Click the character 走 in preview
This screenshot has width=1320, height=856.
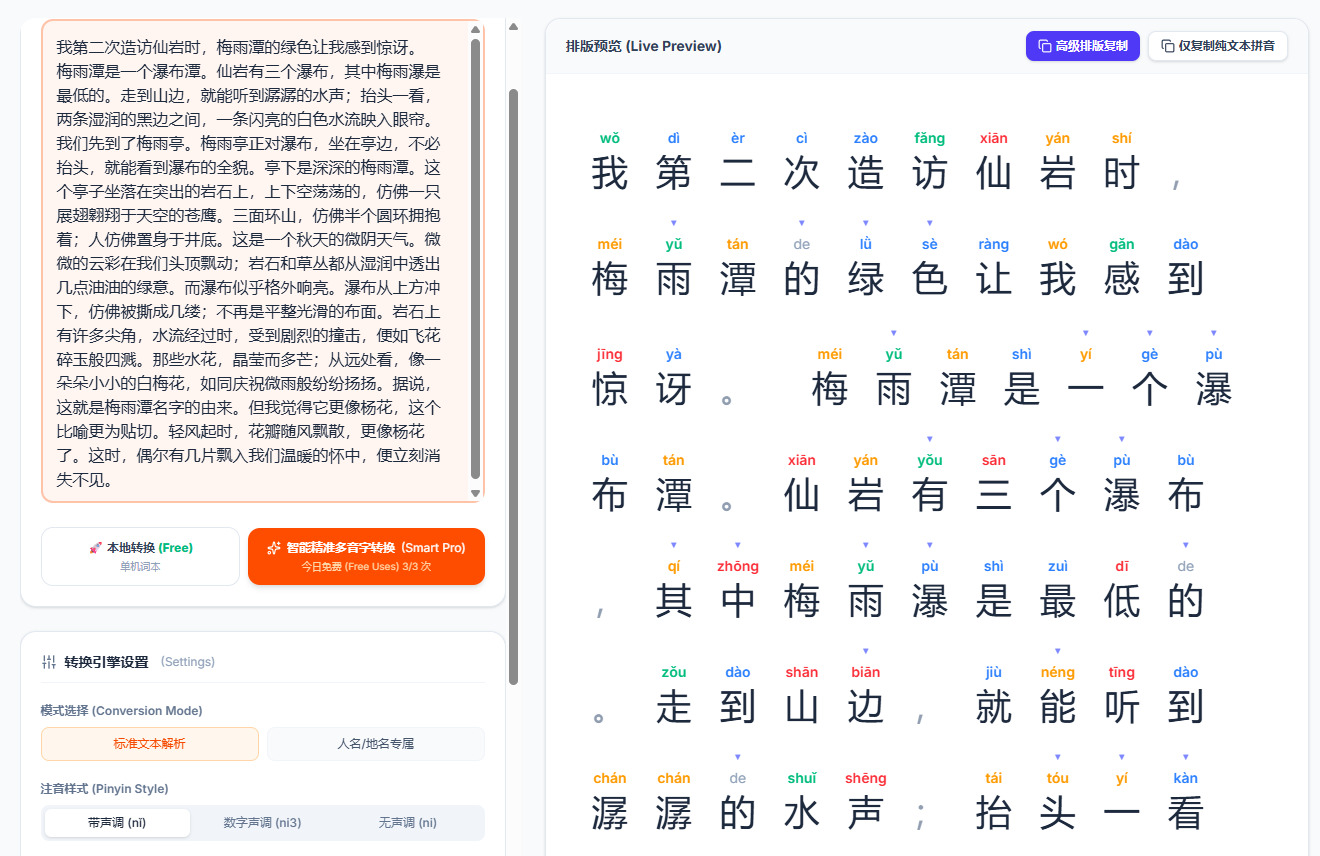pyautogui.click(x=674, y=707)
